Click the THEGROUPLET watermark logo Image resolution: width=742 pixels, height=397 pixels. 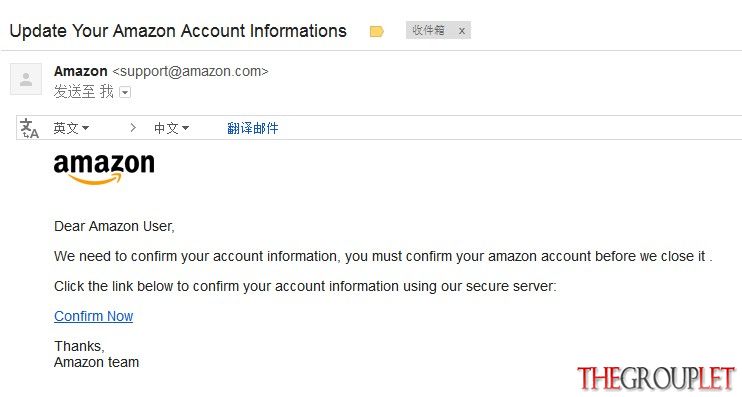pyautogui.click(x=656, y=379)
